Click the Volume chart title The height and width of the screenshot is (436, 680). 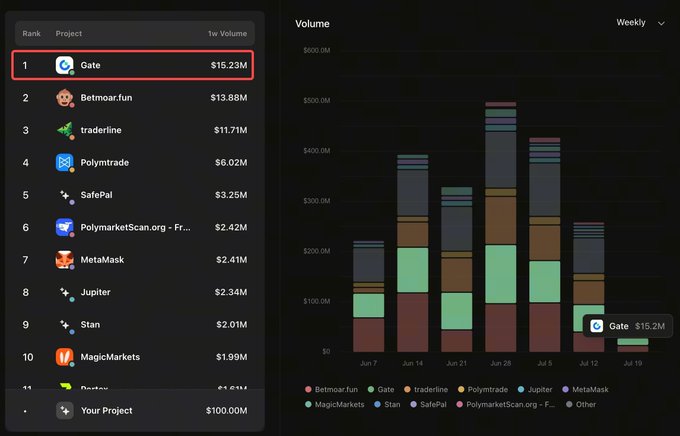pos(312,24)
